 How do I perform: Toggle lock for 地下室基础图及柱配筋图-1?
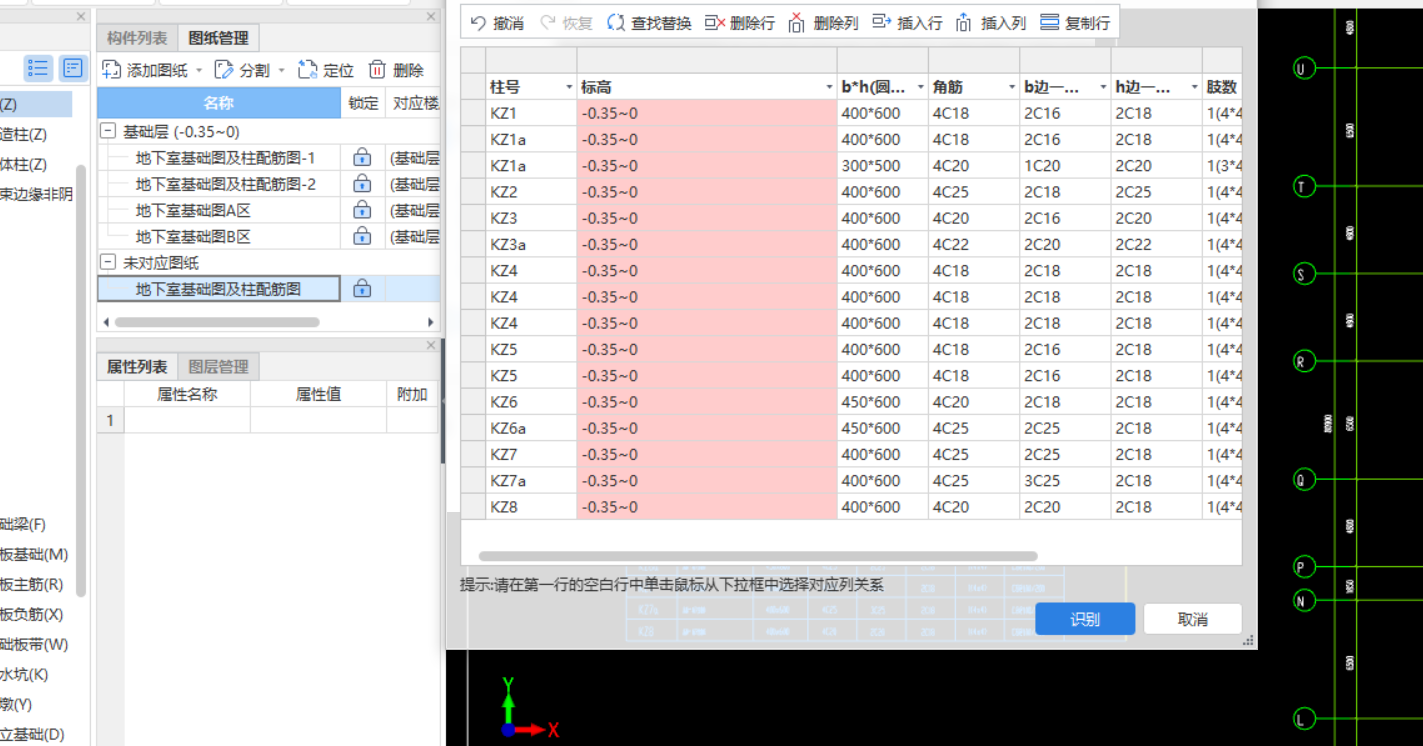coord(362,157)
